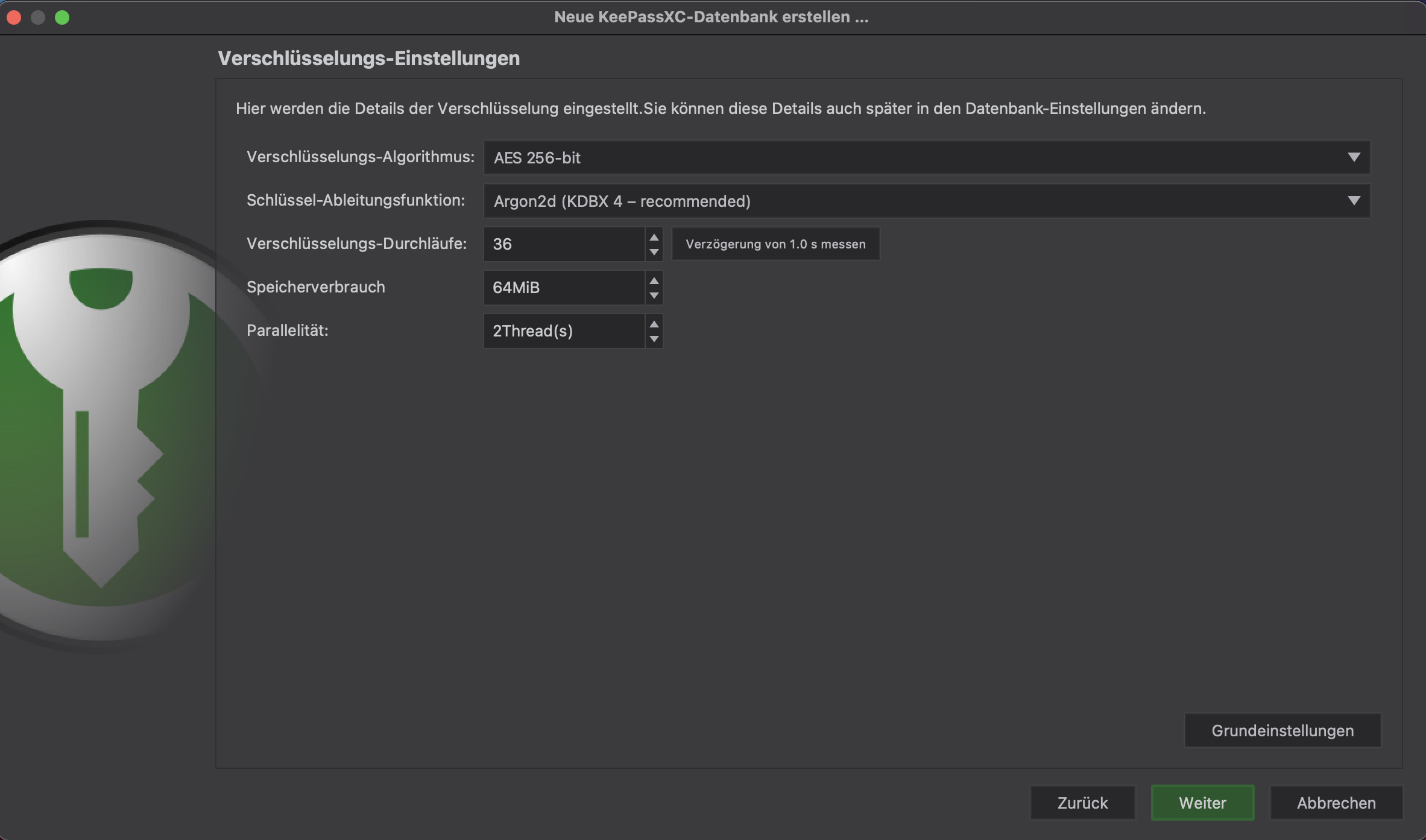The height and width of the screenshot is (840, 1426).
Task: Proceed by clicking Weiter
Action: tap(1202, 803)
